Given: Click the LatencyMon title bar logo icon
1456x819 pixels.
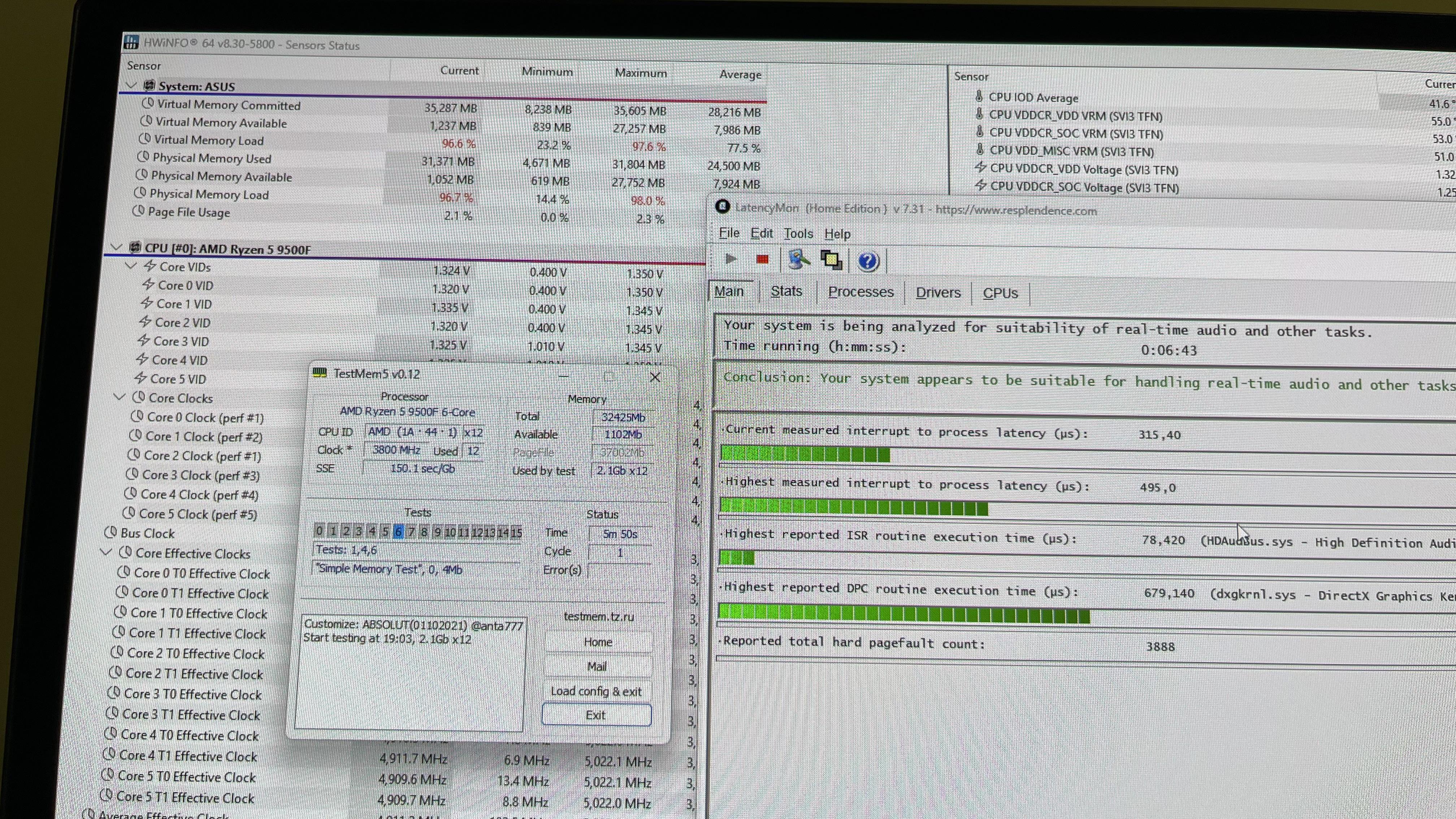Looking at the screenshot, I should [722, 206].
